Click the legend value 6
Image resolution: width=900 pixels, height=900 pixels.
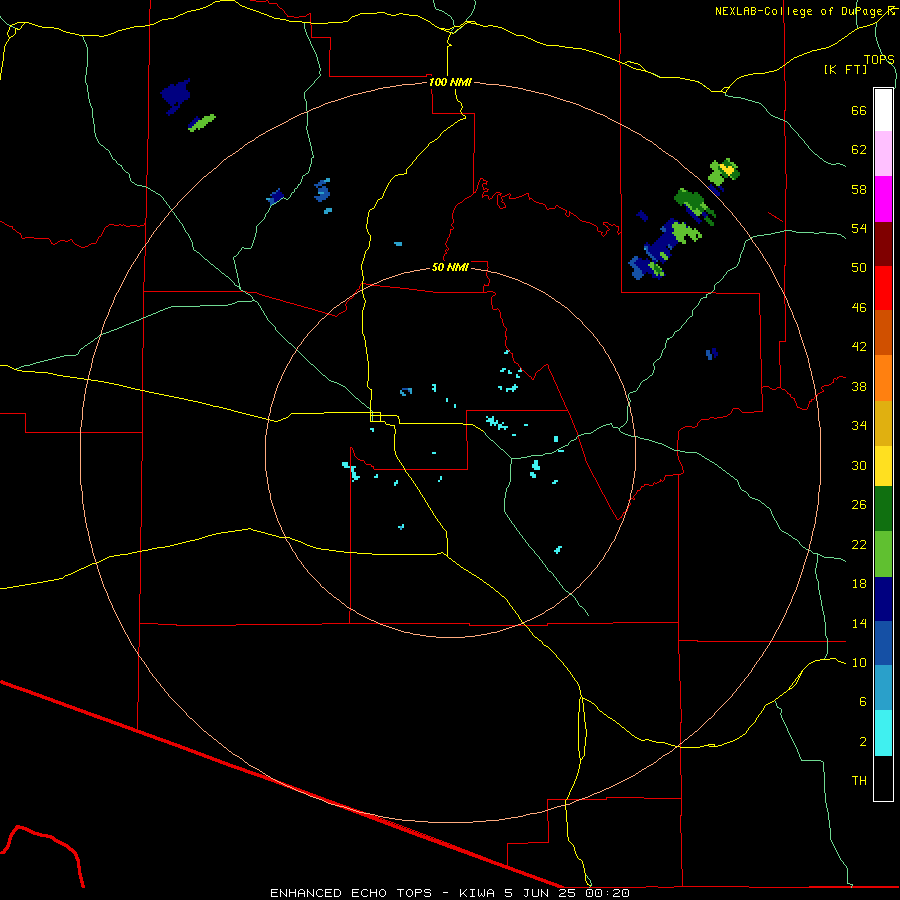(863, 702)
